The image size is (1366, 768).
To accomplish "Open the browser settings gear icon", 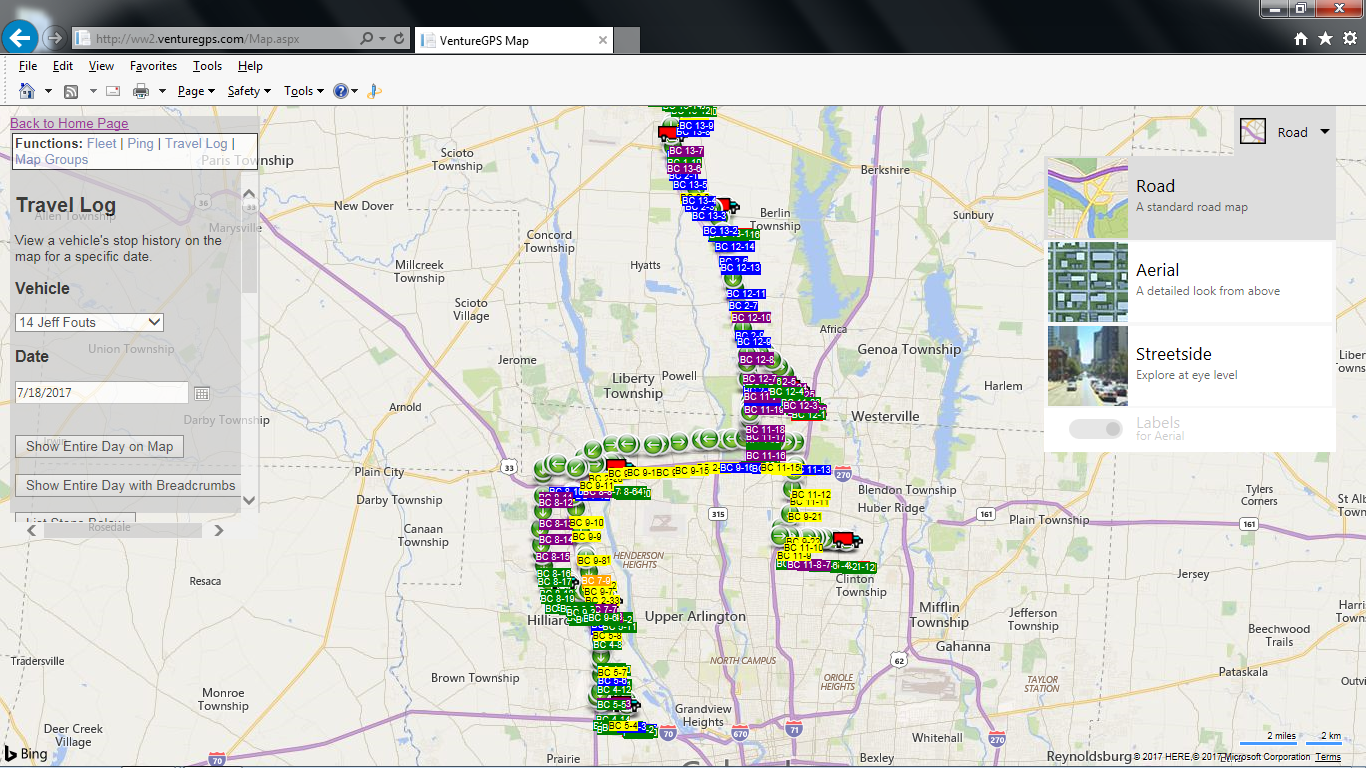I will tap(1349, 38).
